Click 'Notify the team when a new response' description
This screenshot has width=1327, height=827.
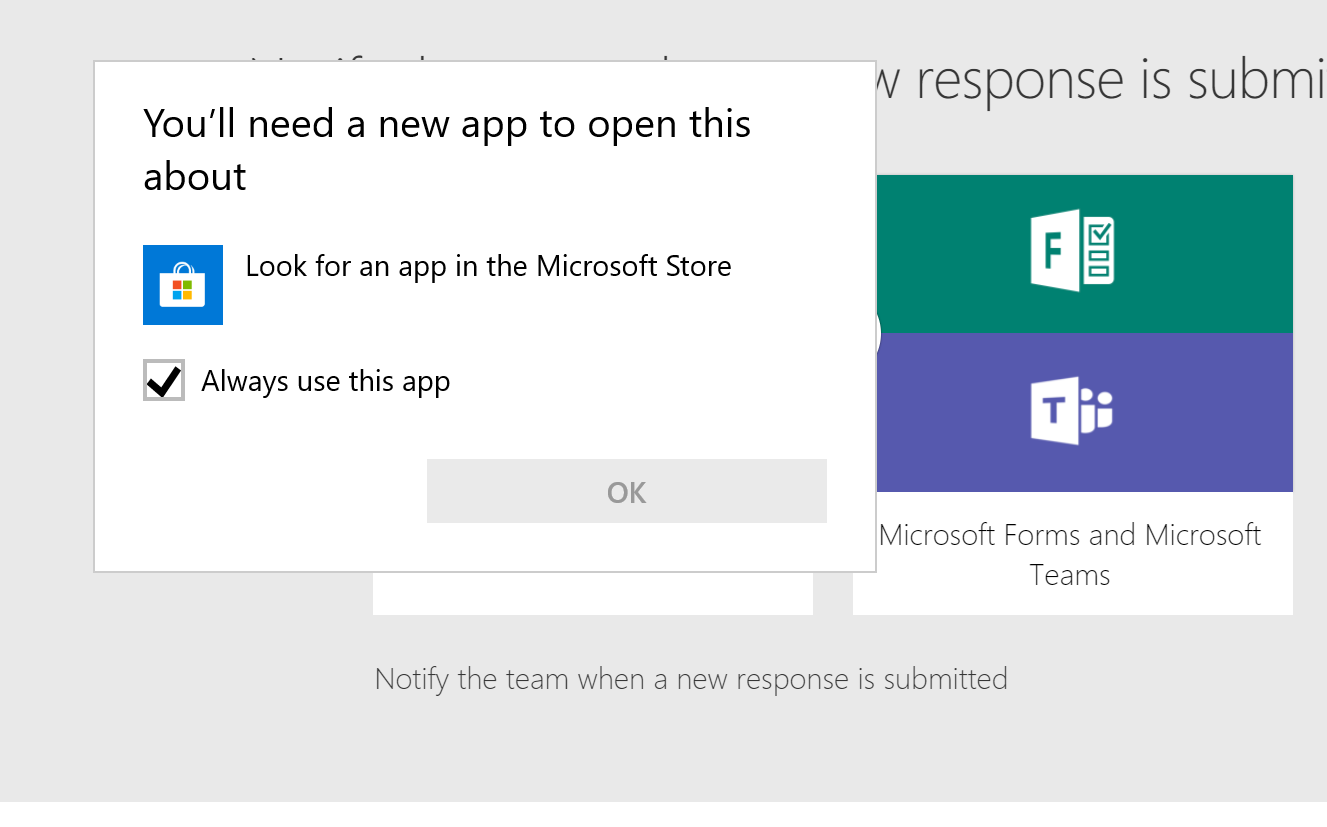coord(690,680)
